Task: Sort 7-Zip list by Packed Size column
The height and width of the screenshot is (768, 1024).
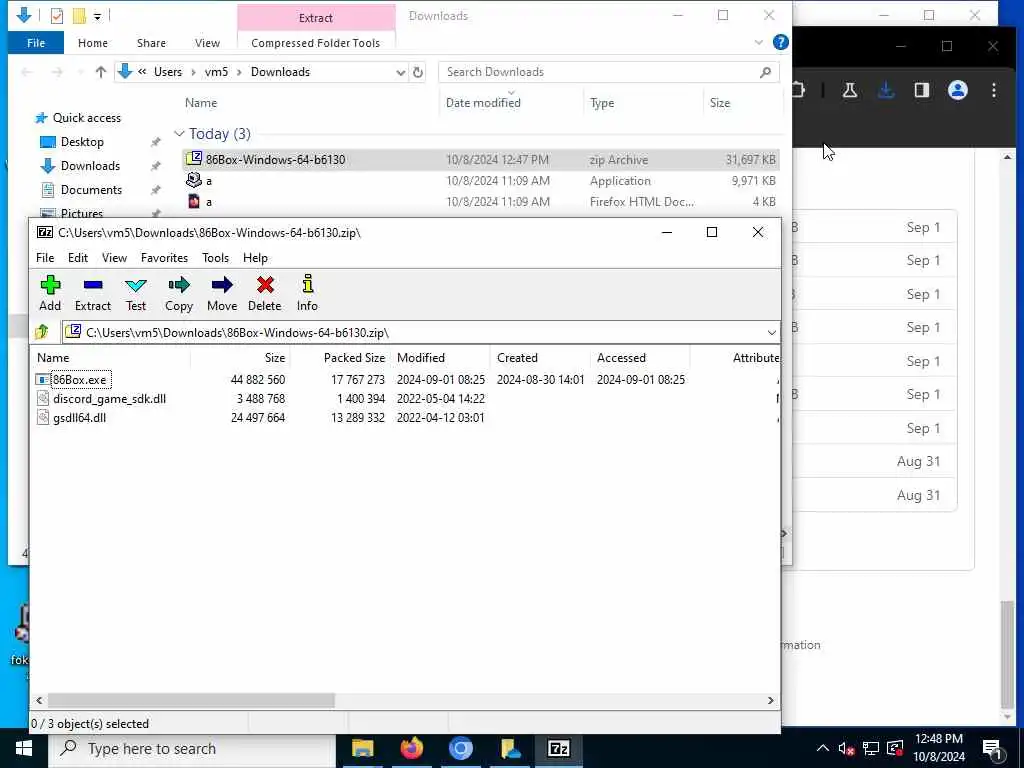Action: pyautogui.click(x=341, y=358)
